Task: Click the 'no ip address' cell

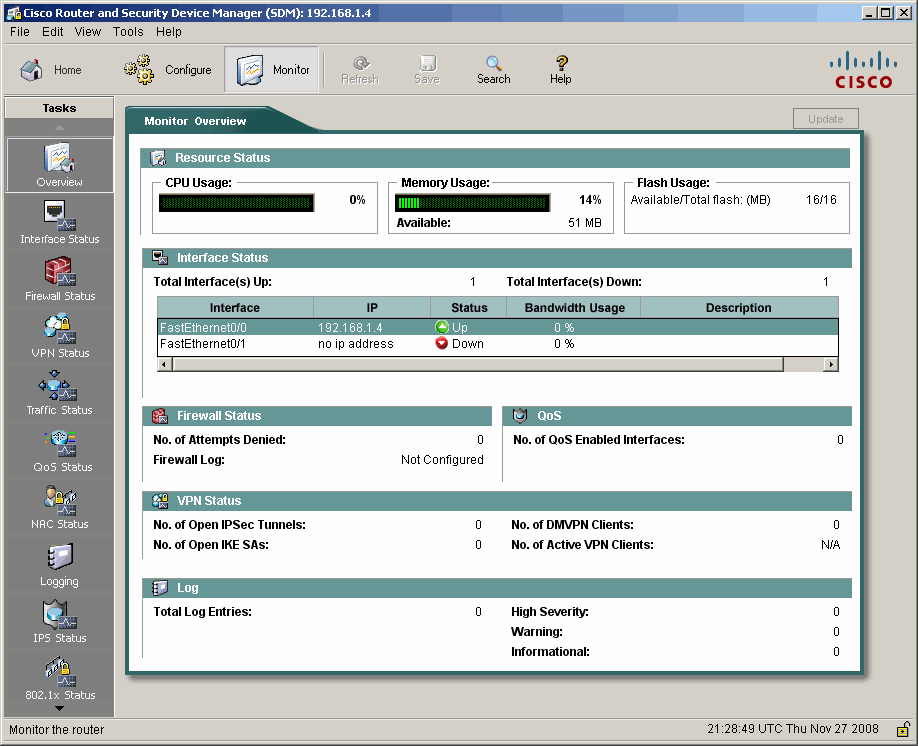Action: pos(355,344)
